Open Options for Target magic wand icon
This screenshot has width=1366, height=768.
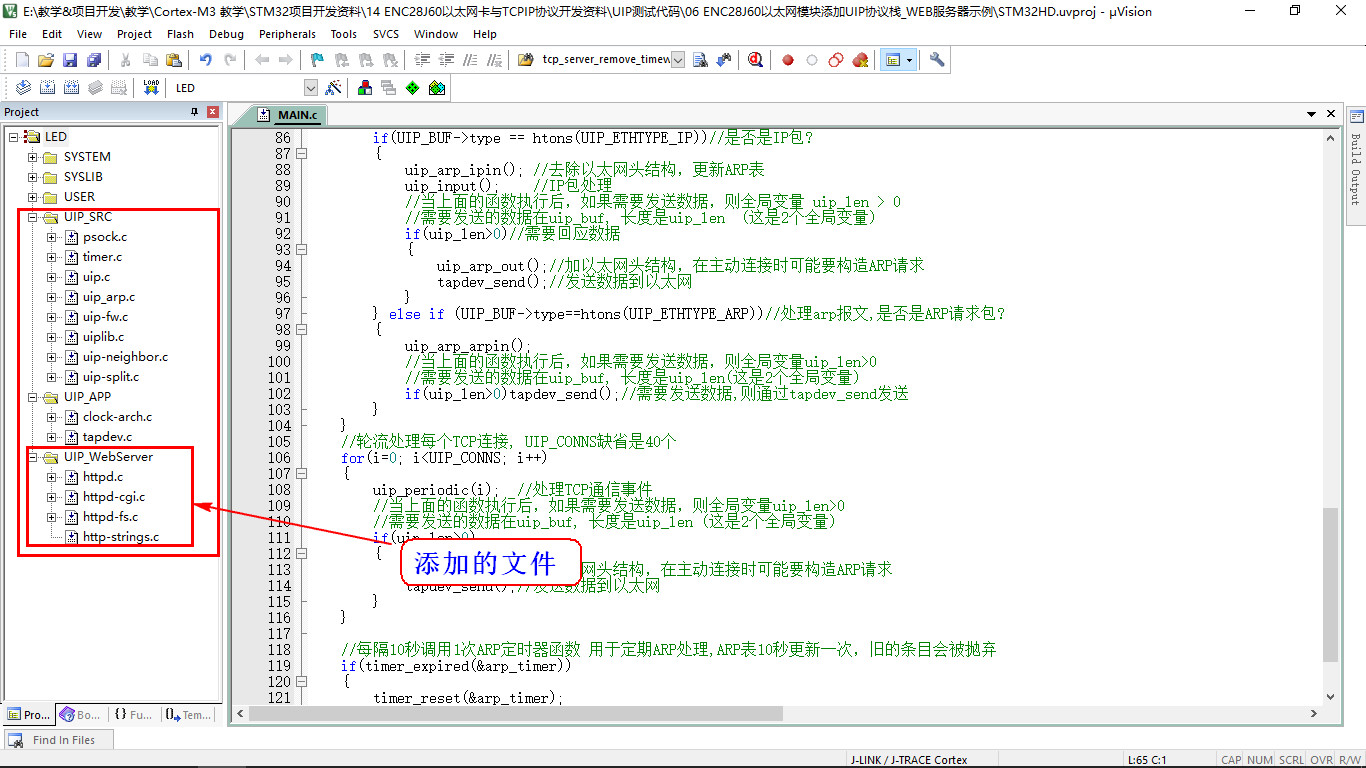tap(334, 88)
